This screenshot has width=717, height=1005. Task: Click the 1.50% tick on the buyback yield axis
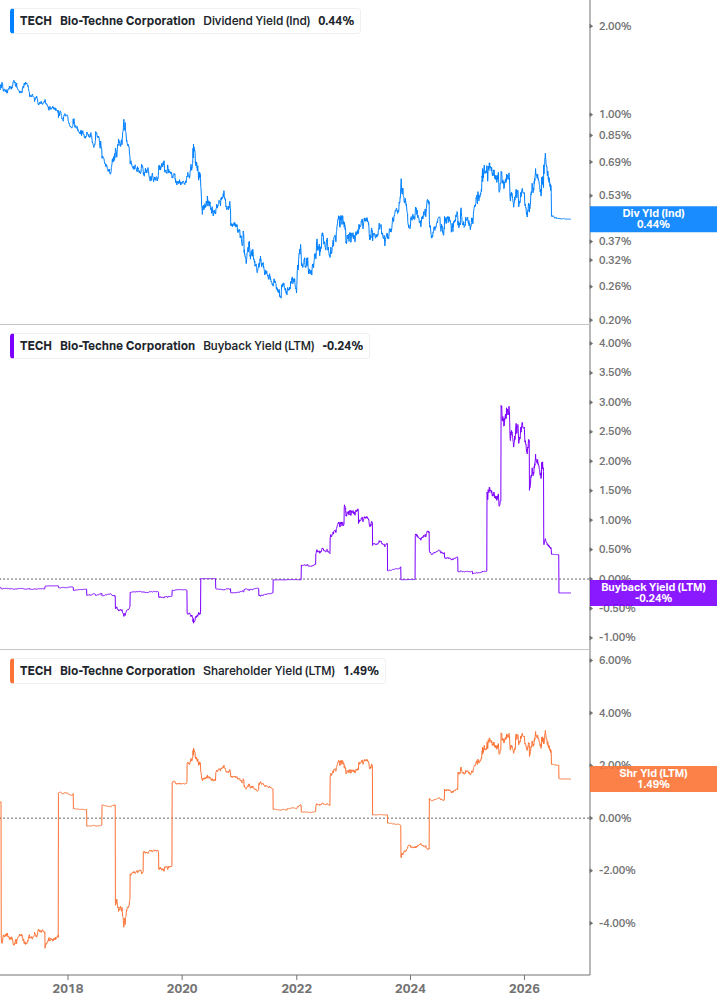[615, 490]
